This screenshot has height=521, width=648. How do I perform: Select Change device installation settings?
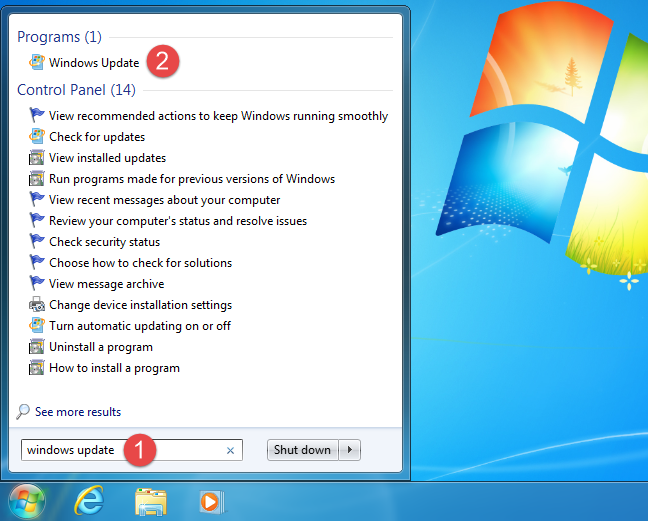click(141, 305)
